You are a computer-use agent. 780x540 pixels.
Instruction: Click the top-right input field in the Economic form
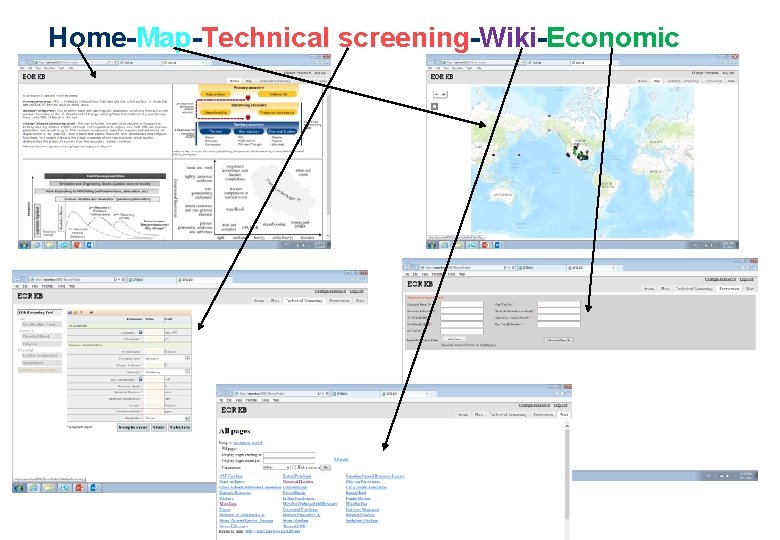(x=559, y=304)
